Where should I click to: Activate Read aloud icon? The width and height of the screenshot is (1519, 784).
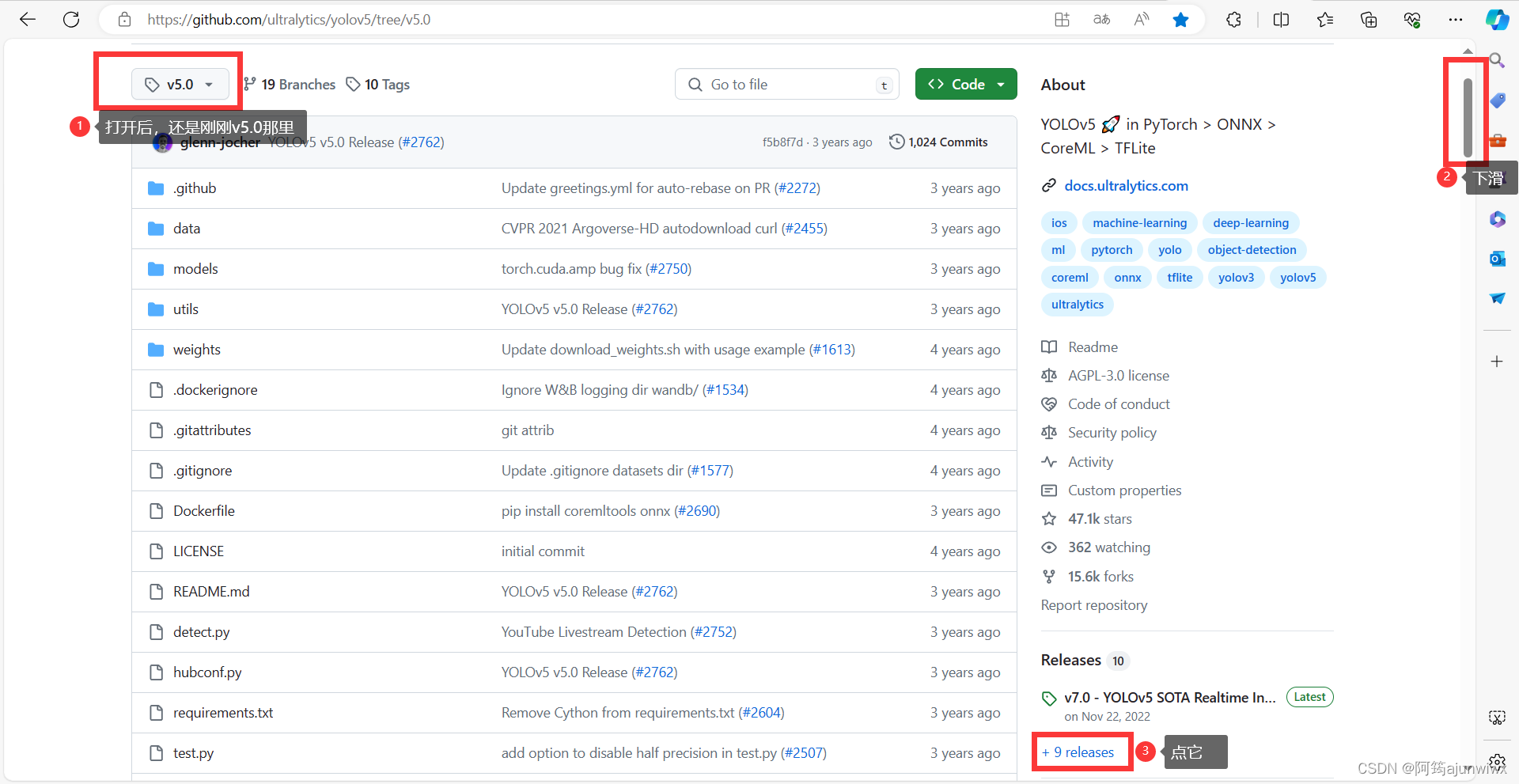tap(1141, 20)
